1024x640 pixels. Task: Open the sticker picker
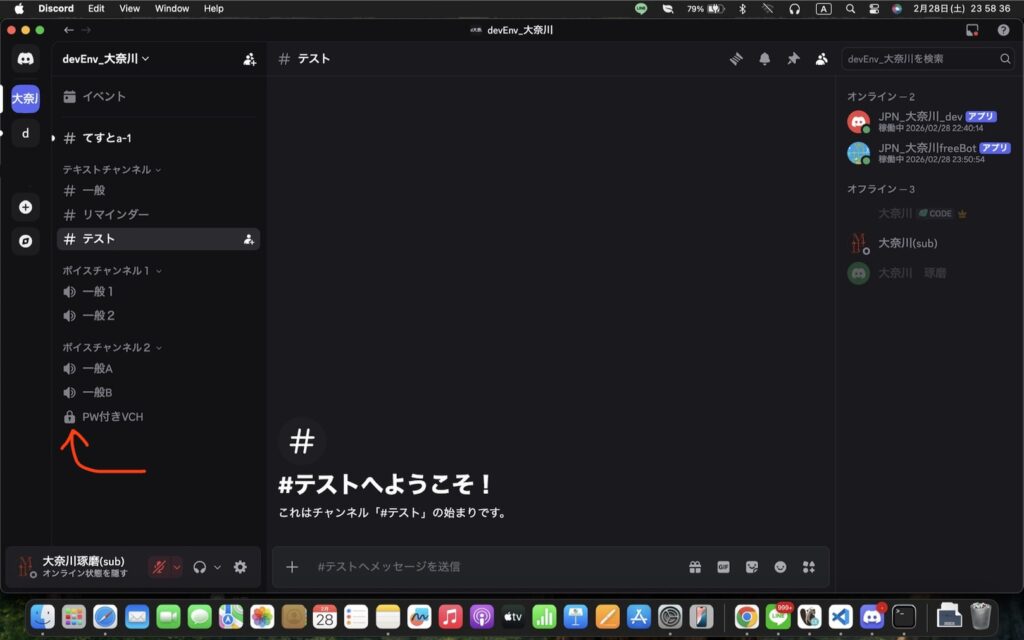[751, 567]
